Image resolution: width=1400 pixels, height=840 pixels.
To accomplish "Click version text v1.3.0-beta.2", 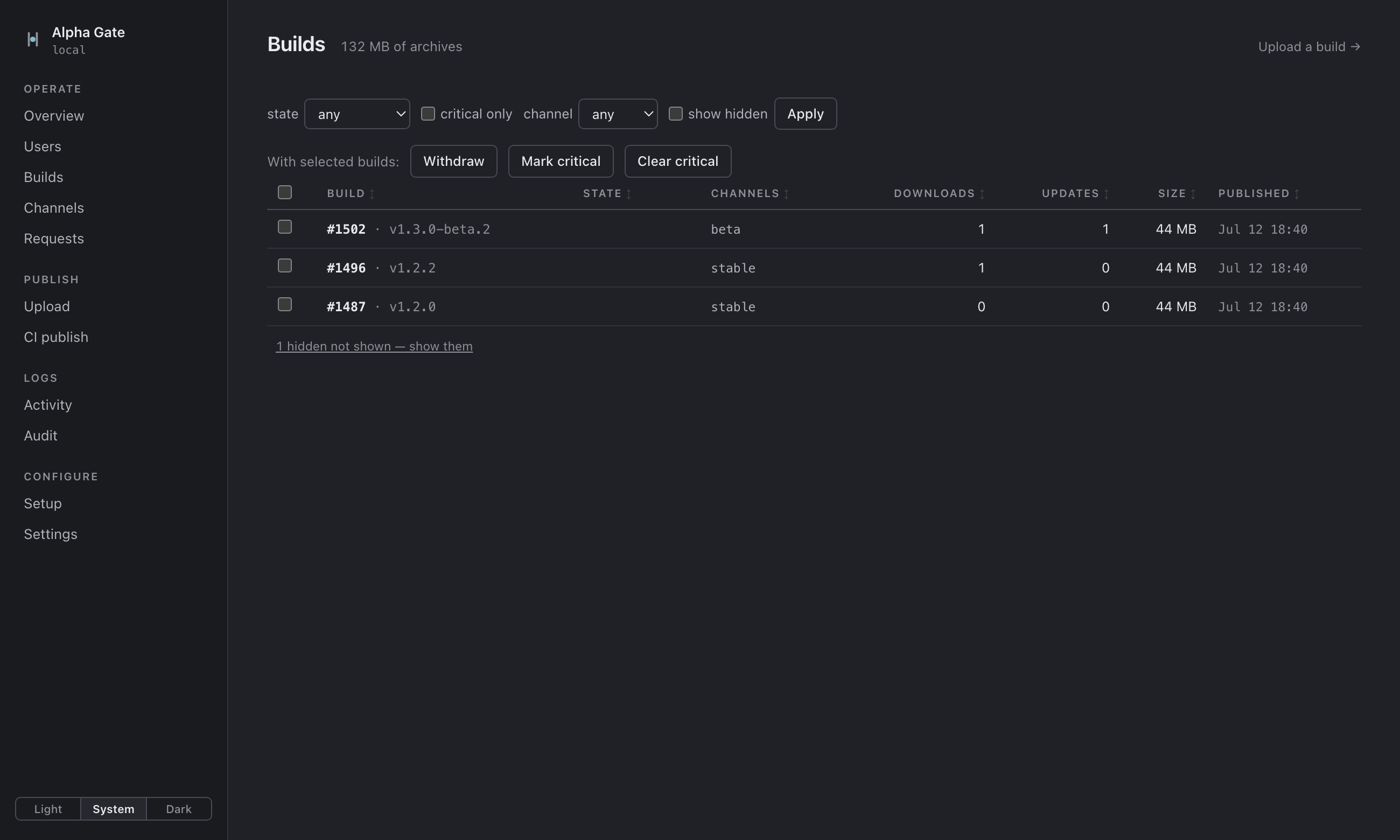I will pyautogui.click(x=440, y=229).
